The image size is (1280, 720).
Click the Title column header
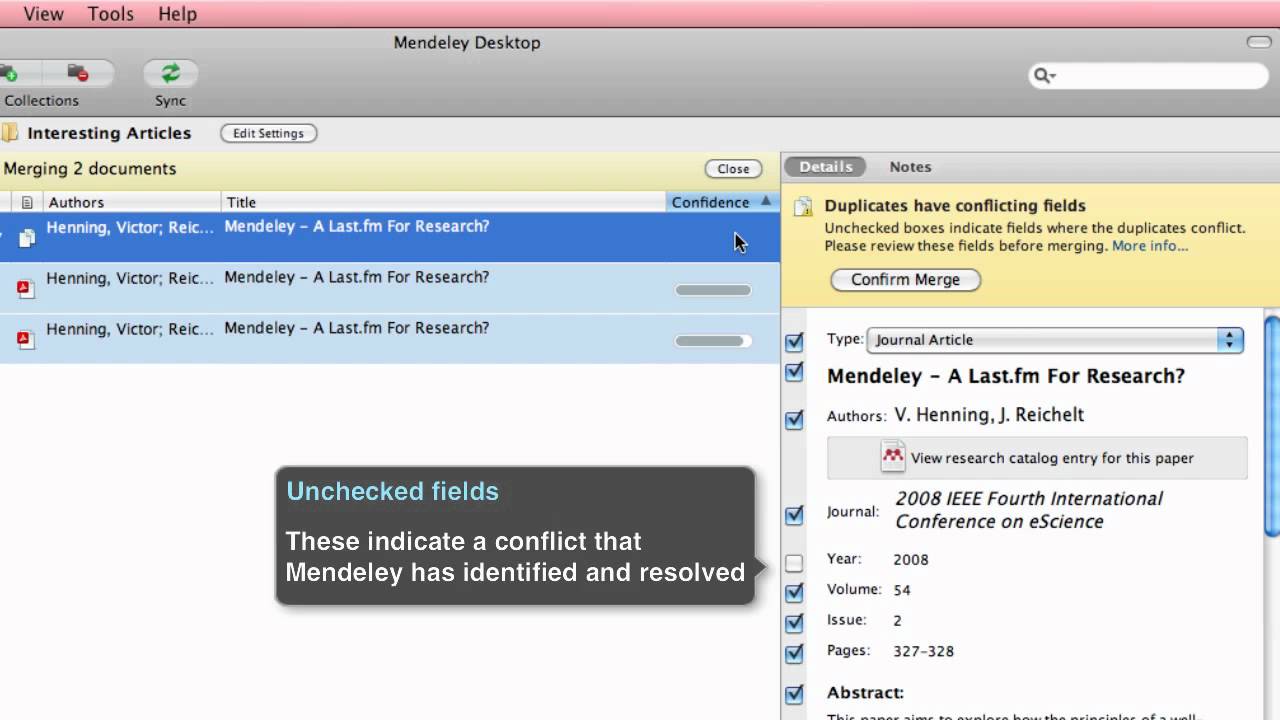point(444,202)
